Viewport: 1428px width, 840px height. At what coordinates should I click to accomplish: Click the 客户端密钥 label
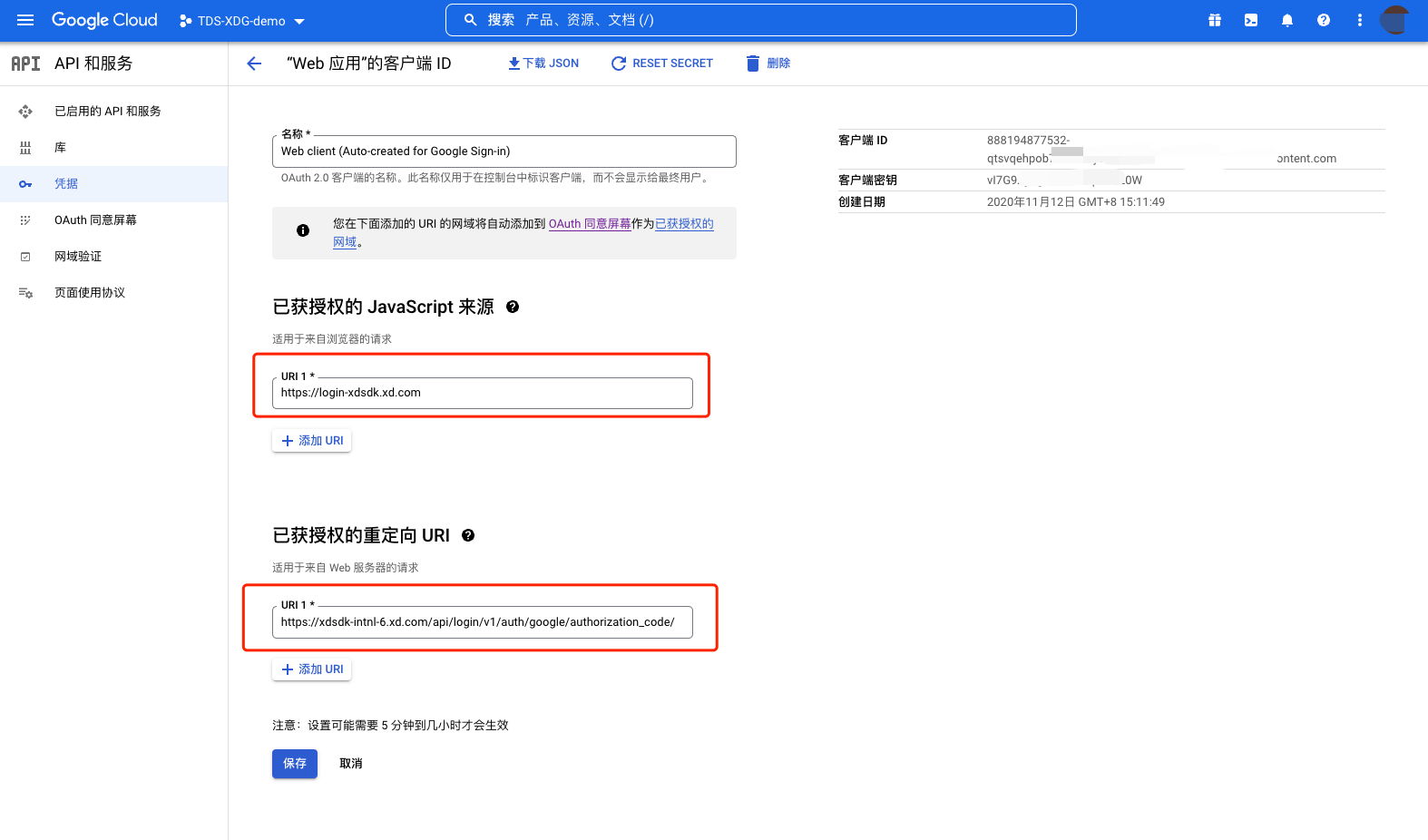[867, 181]
